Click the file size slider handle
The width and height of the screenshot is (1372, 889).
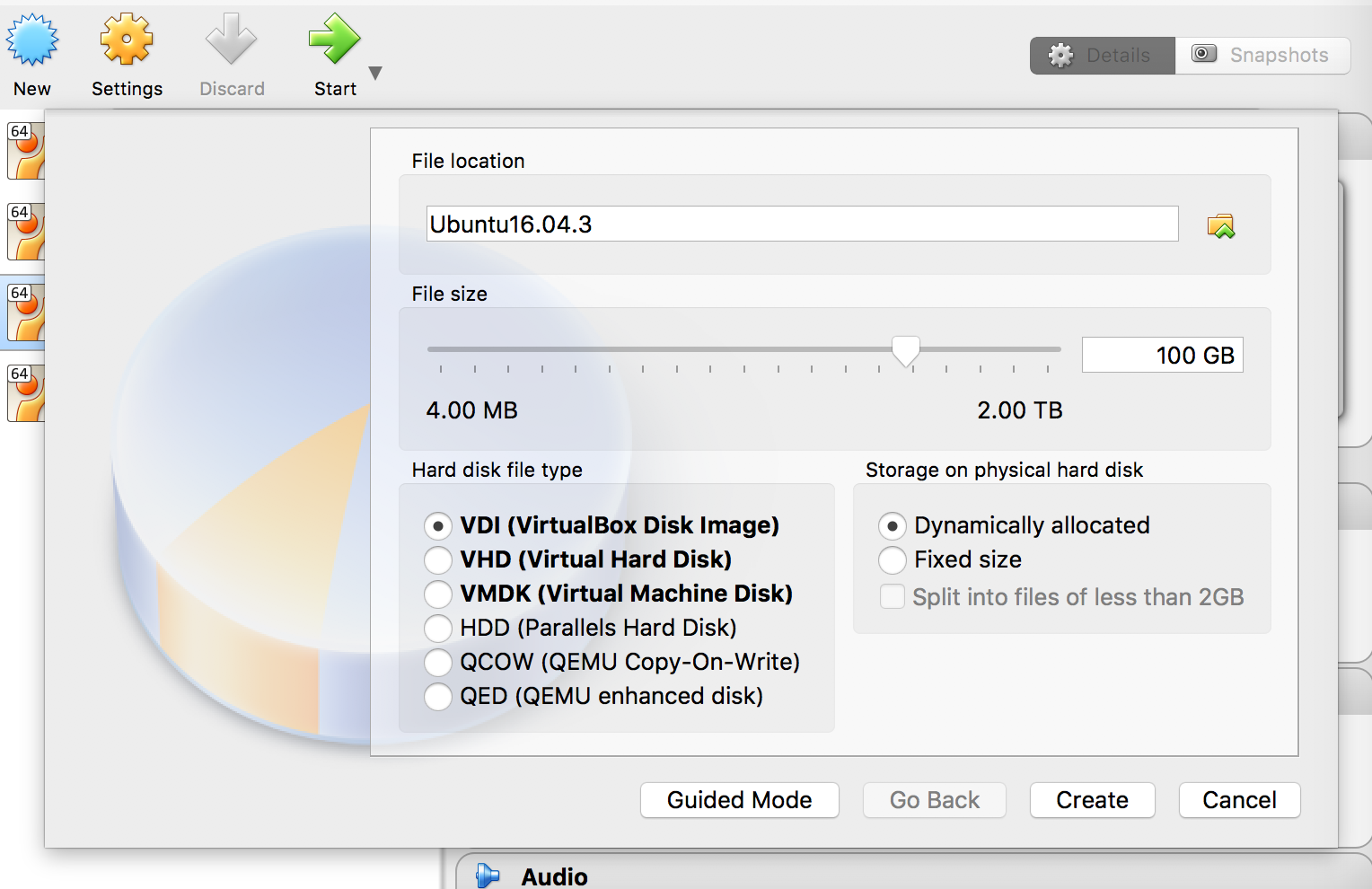tap(905, 351)
